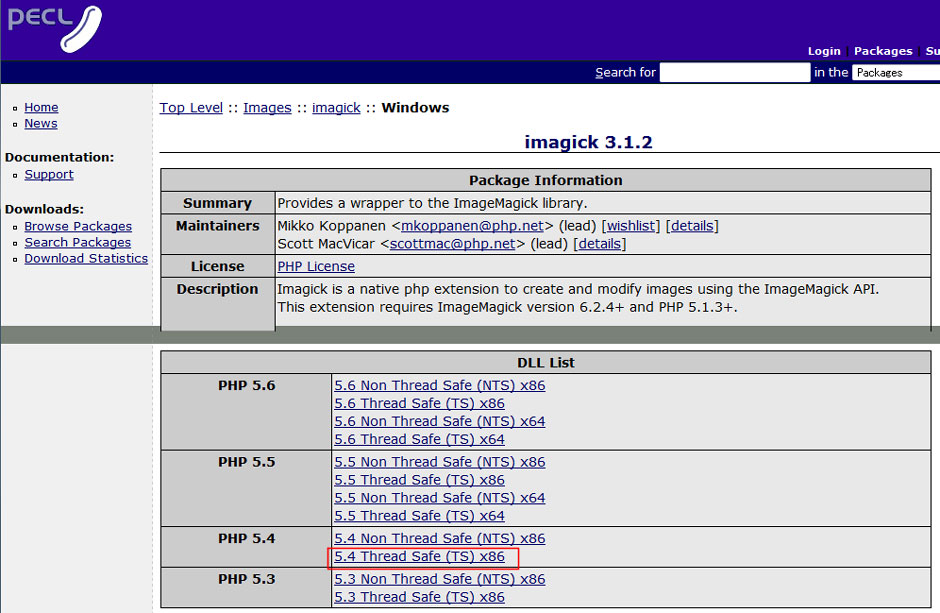Click the 'Imagick is a native php extension' text
This screenshot has height=613, width=940.
click(x=578, y=289)
